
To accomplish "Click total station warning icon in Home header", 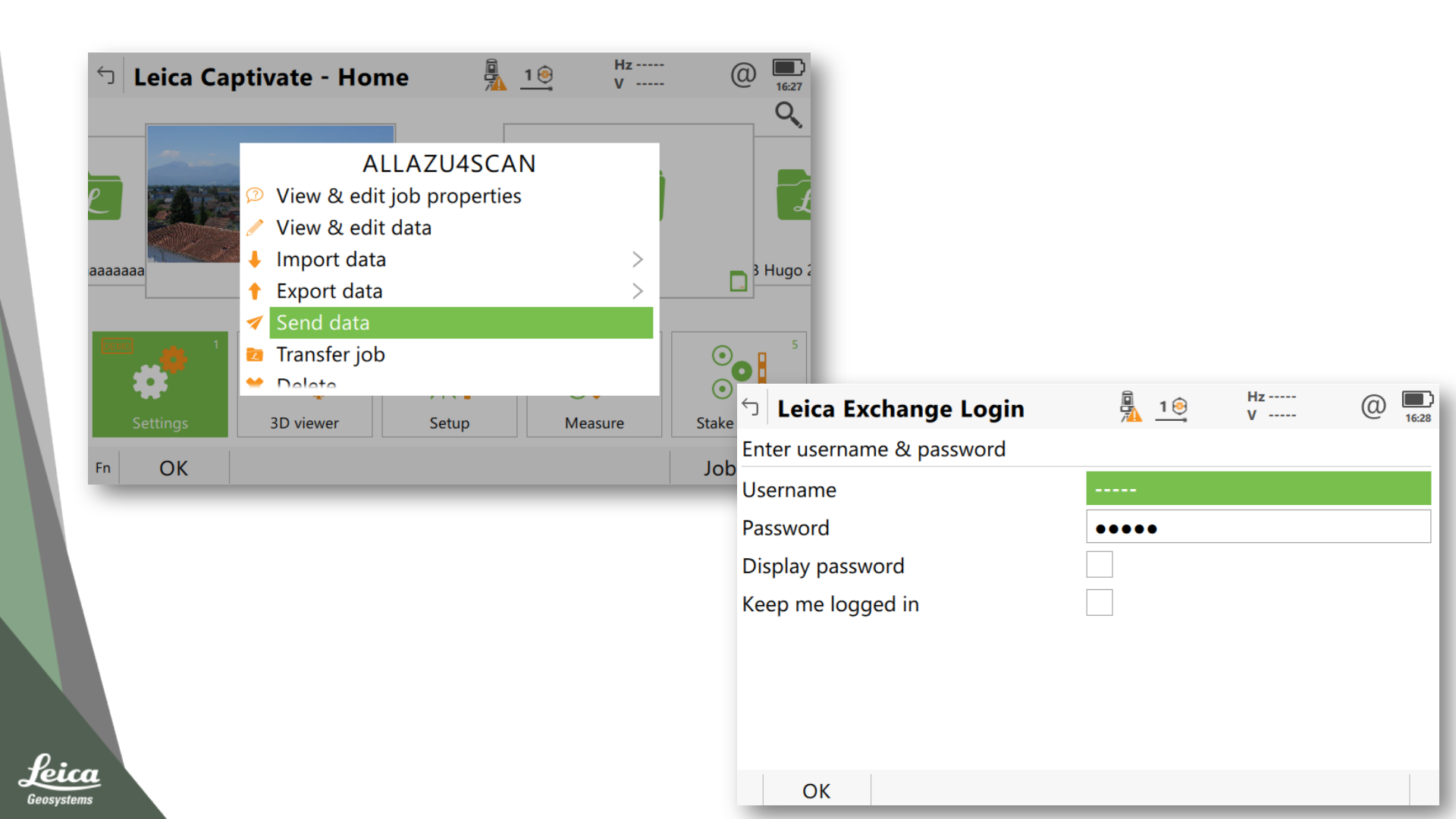I will pos(494,75).
